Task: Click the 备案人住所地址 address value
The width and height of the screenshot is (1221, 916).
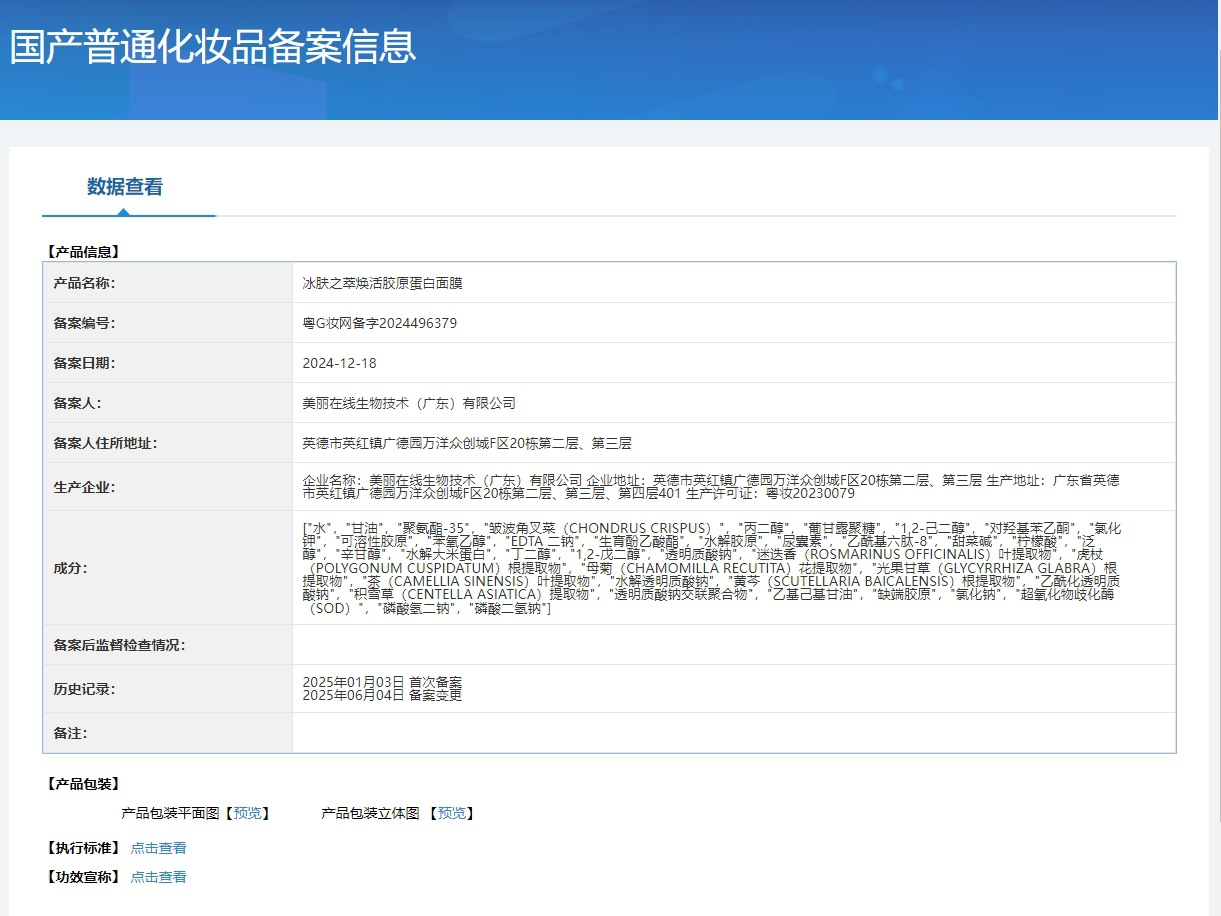Action: click(467, 443)
